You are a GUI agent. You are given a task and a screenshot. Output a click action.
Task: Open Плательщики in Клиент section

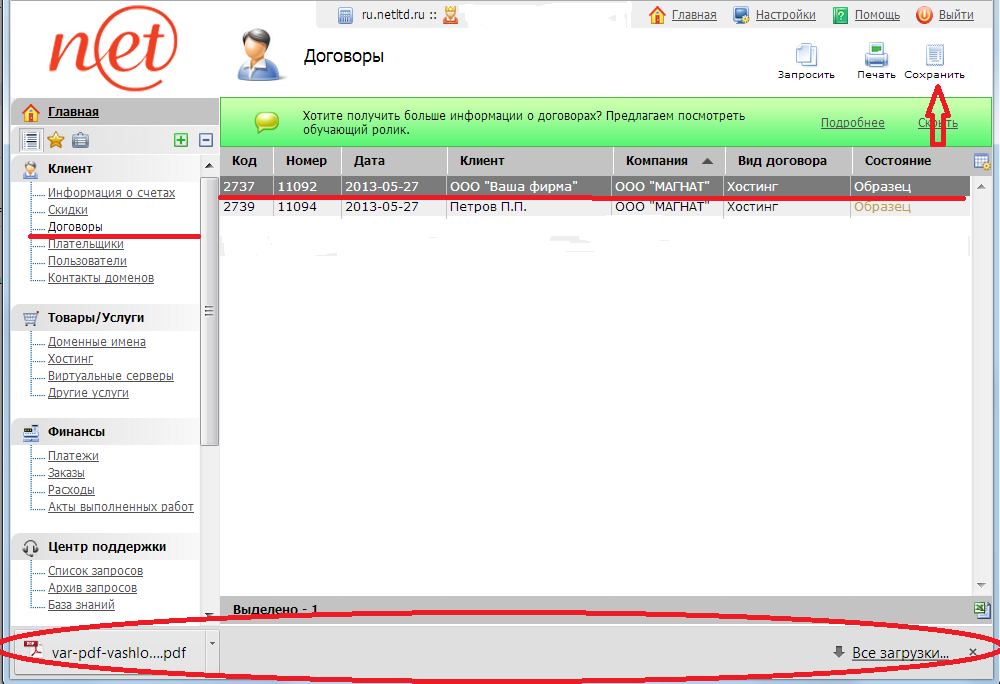coord(86,244)
